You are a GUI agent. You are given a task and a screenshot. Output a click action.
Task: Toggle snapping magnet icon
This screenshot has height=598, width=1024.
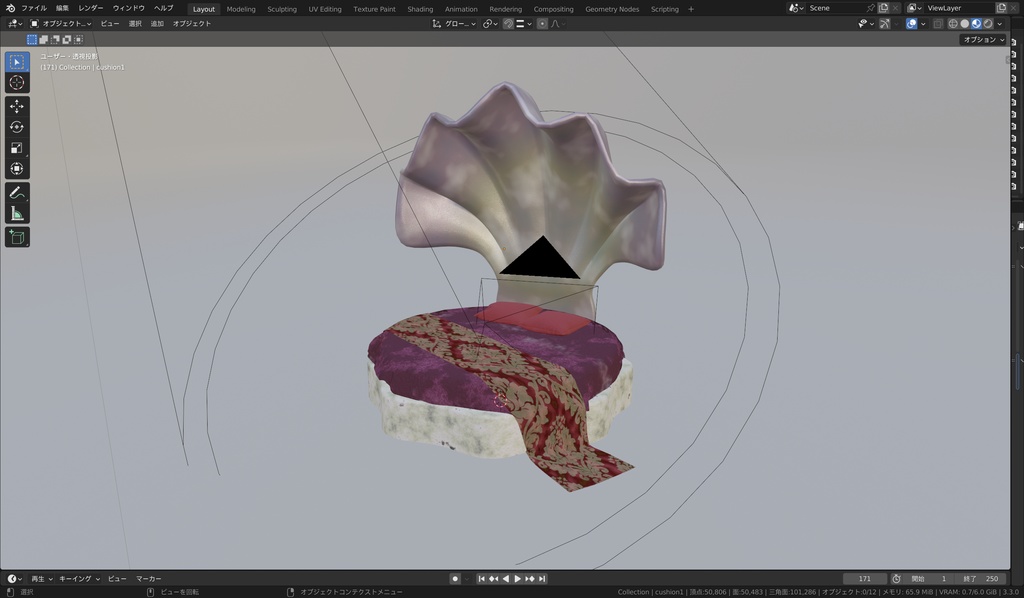tap(508, 24)
